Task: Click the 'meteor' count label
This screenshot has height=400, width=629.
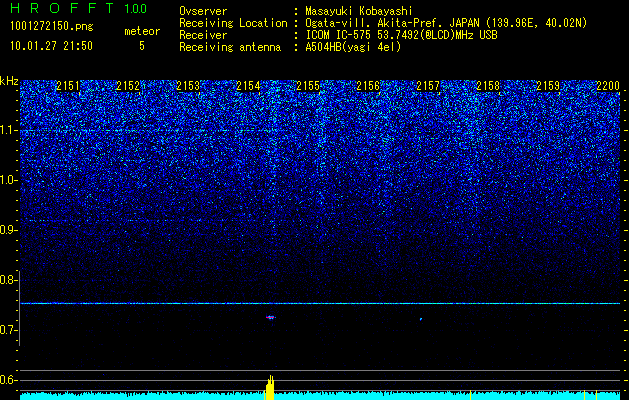Action: 142,31
